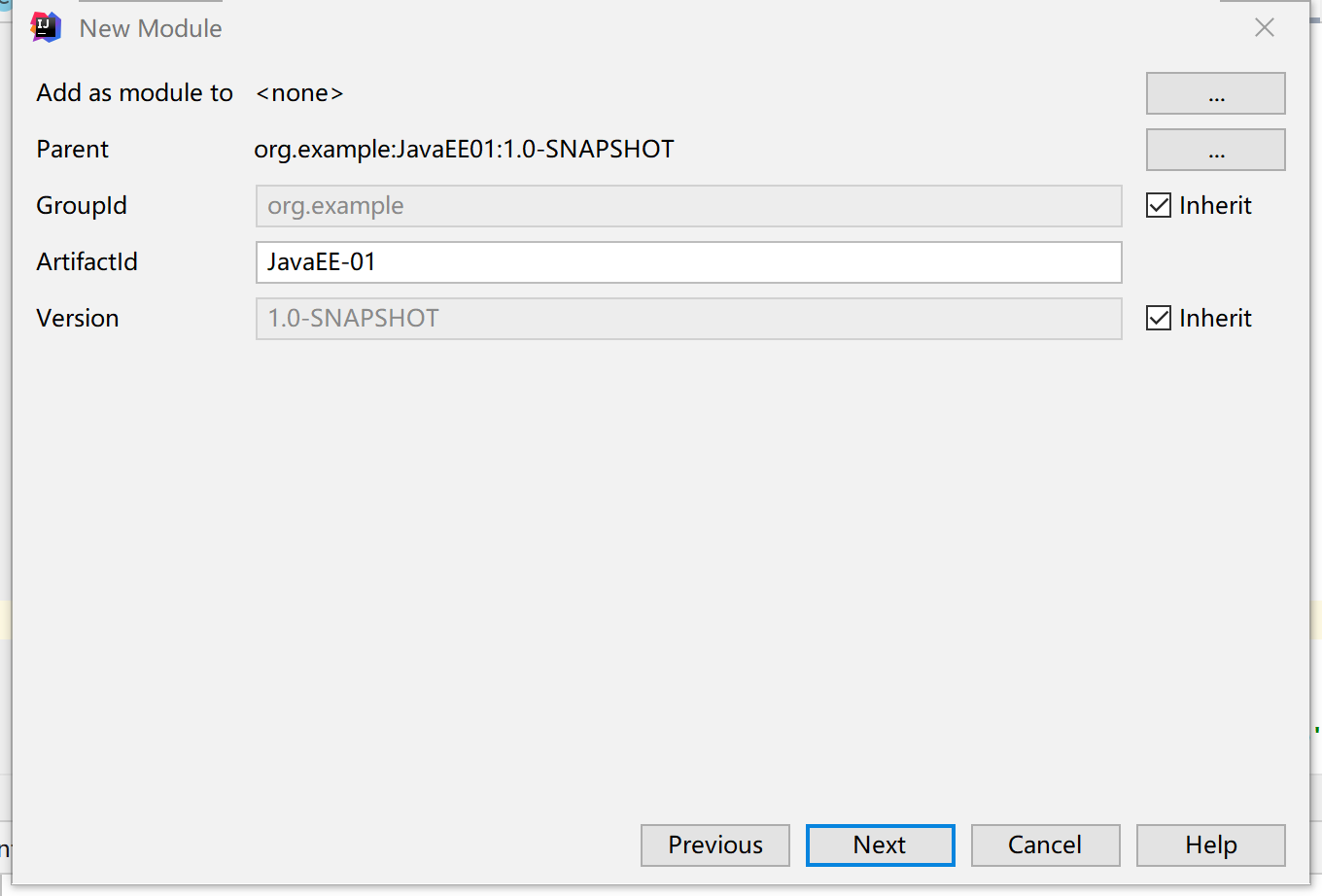The height and width of the screenshot is (896, 1322).
Task: Click the <none> value text
Action: point(299,93)
